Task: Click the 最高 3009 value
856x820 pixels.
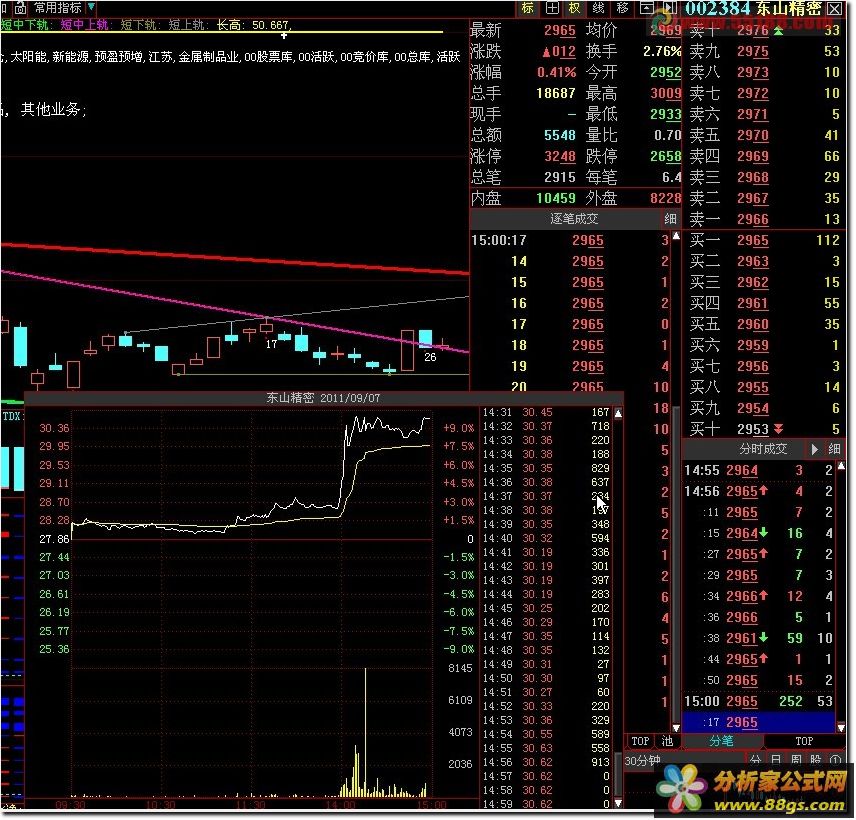Action: [665, 93]
